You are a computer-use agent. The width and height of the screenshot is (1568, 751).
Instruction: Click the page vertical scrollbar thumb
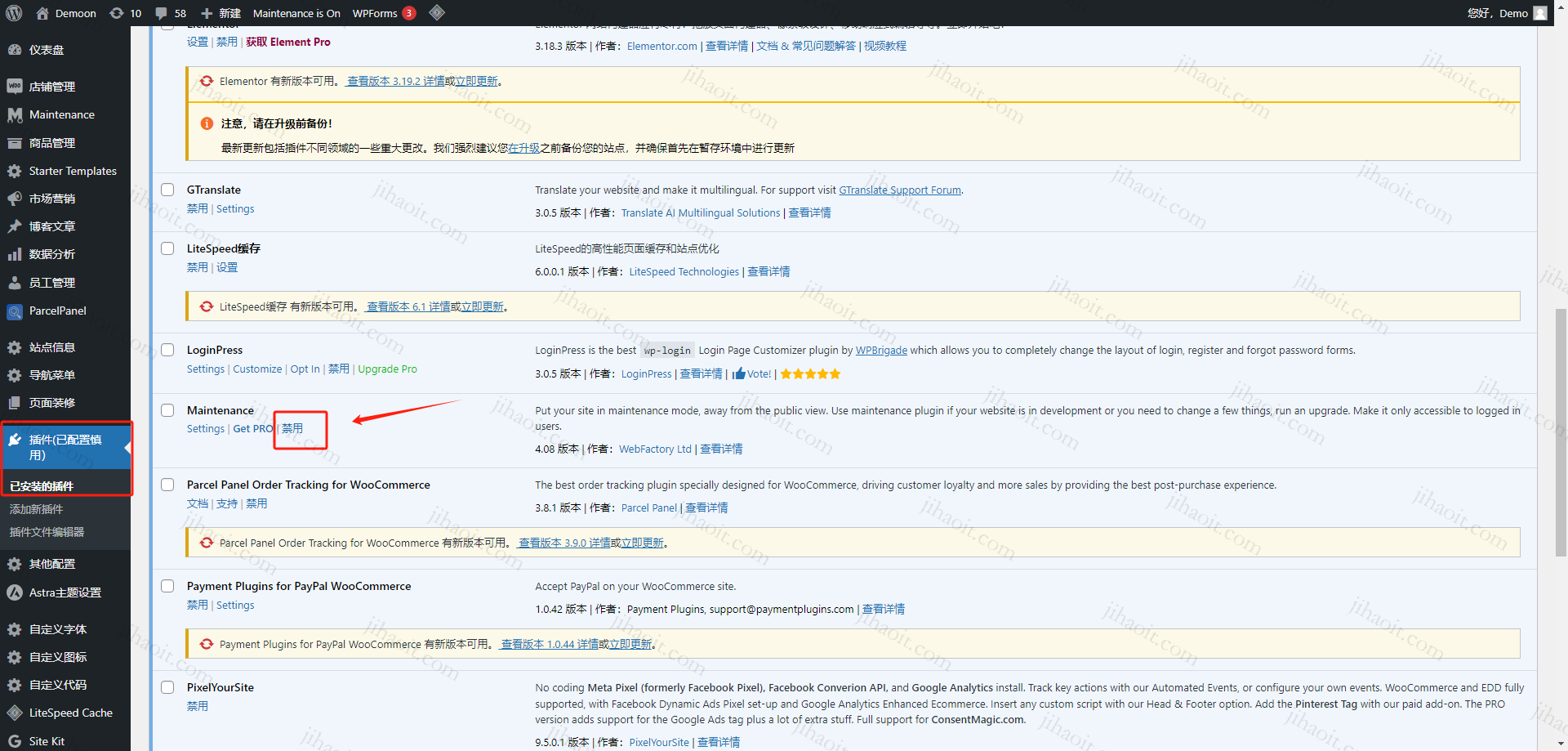1561,431
